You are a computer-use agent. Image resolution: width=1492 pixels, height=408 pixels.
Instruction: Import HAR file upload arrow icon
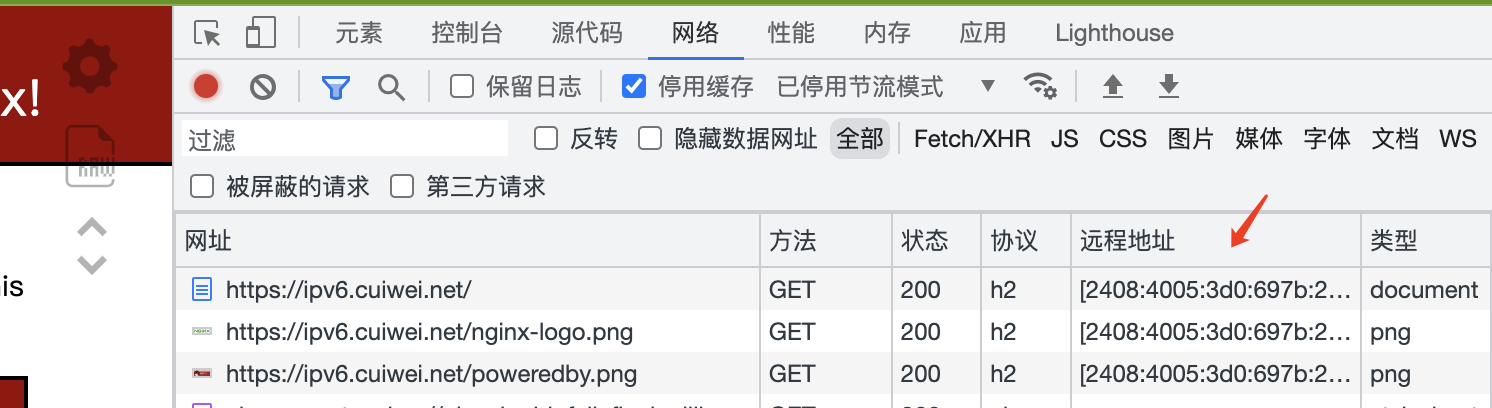click(x=1112, y=87)
